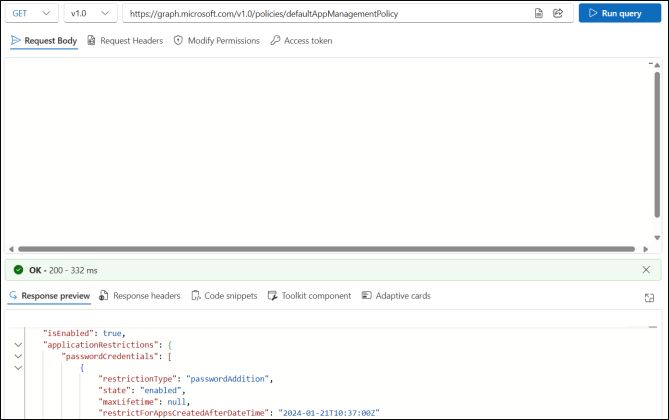This screenshot has width=669, height=420.
Task: Expand the response area with expand icon
Action: (x=649, y=298)
